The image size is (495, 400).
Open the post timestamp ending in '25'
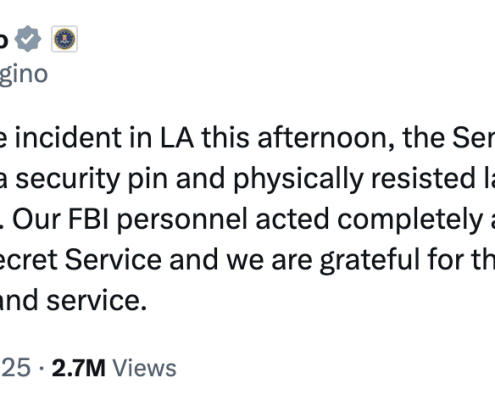[x=16, y=368]
